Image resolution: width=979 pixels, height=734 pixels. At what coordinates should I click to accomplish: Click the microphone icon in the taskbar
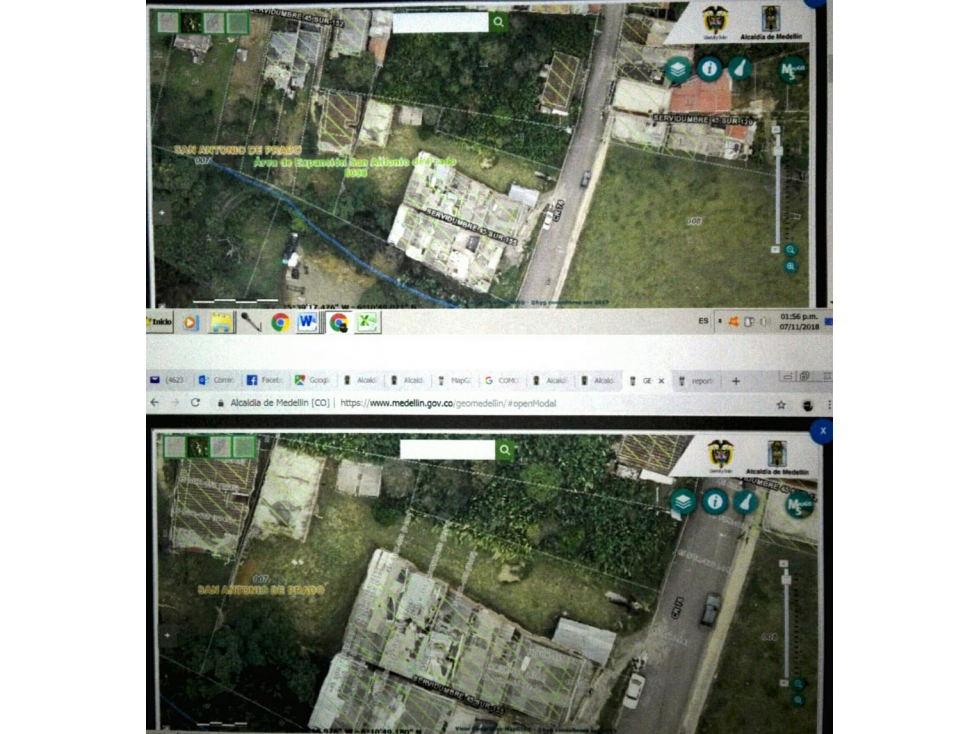click(x=251, y=322)
